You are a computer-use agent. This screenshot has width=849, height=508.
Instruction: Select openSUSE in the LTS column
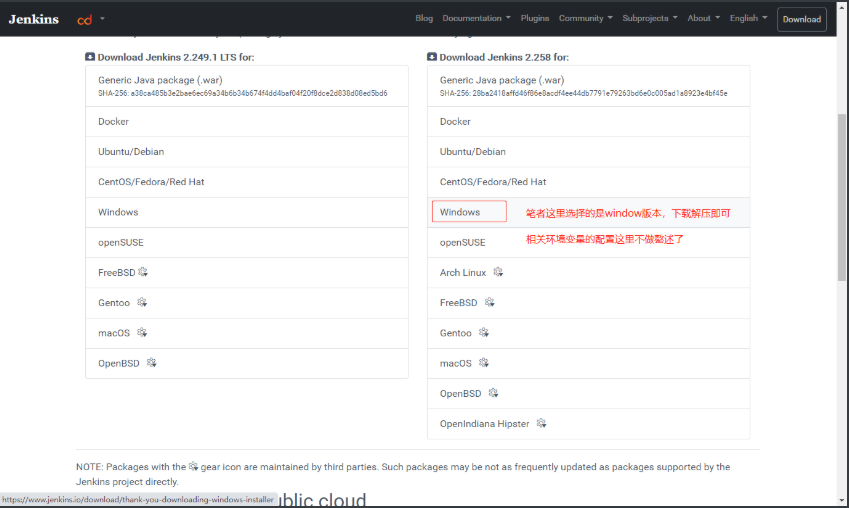coord(247,243)
